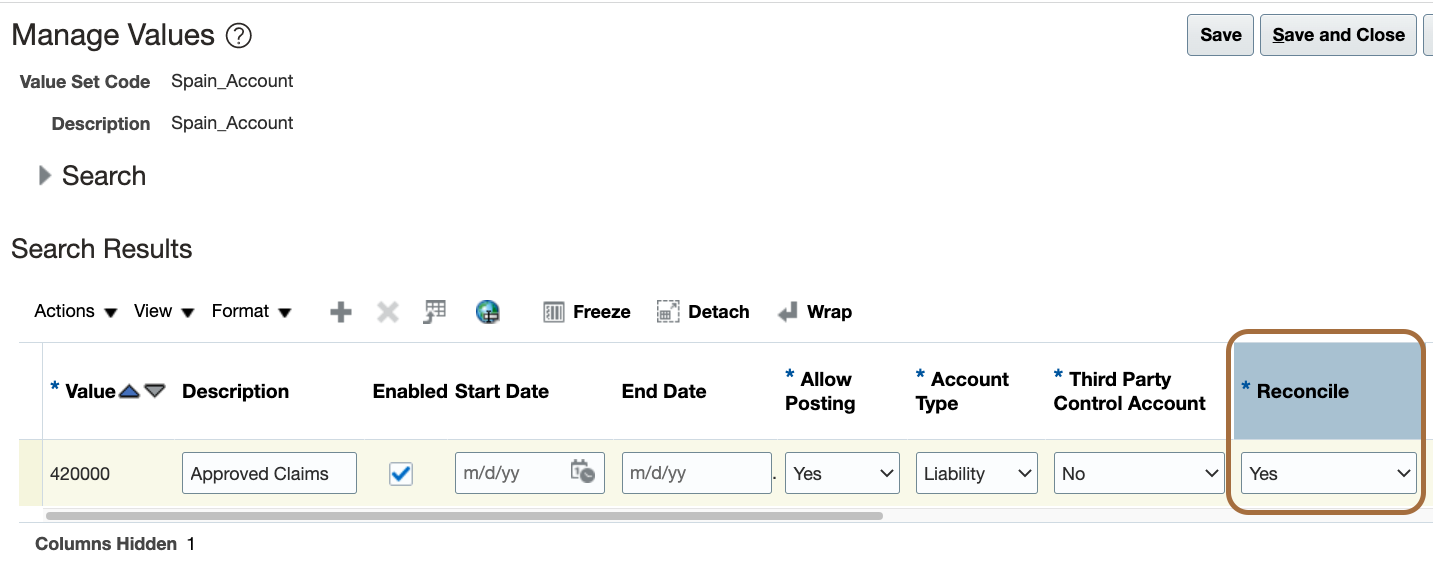
Task: Sort Value column descending
Action: [x=154, y=391]
